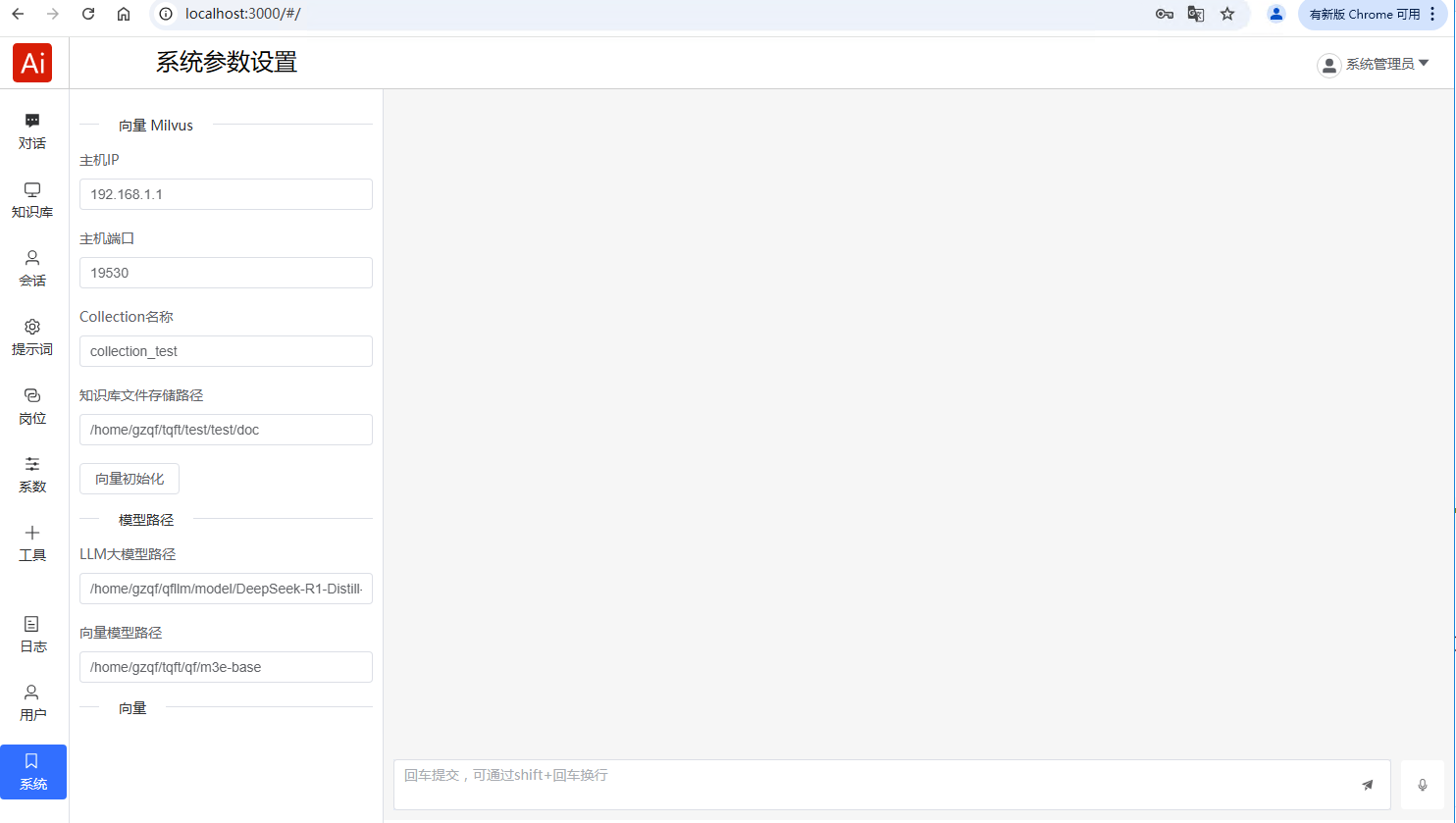Focus the 主机端口 field showing 19530
This screenshot has width=1456, height=823.
pos(226,273)
